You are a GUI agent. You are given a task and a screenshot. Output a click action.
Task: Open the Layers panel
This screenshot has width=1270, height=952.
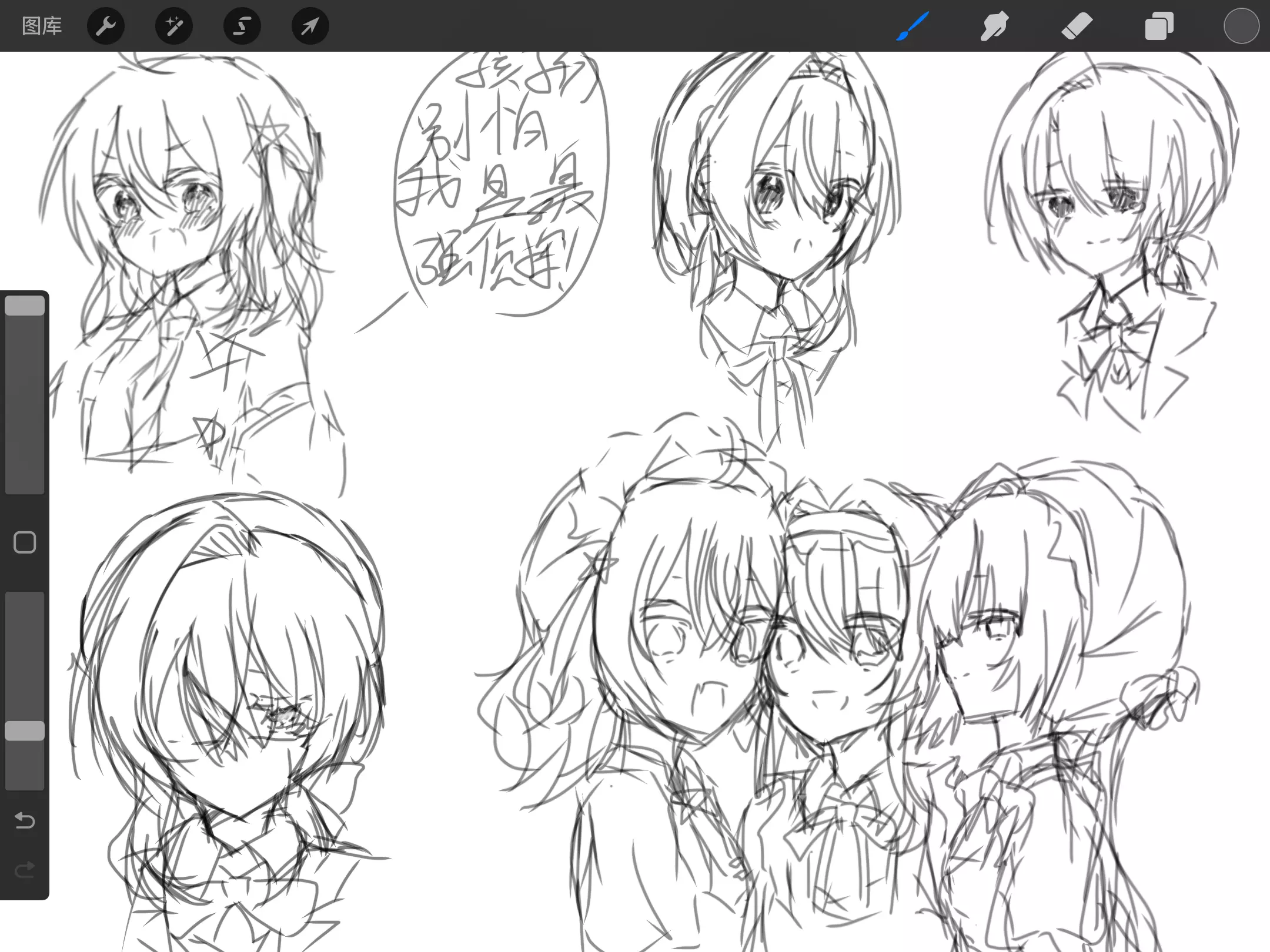tap(1159, 26)
